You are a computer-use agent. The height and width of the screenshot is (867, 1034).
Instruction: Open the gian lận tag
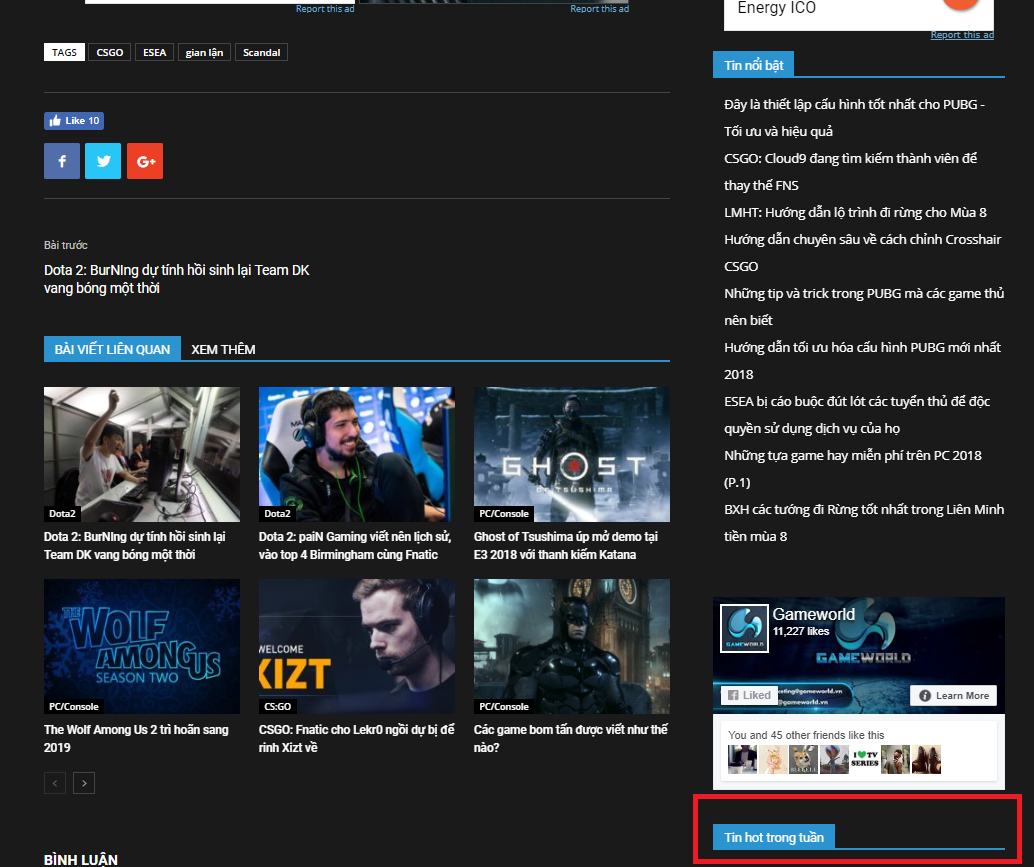click(x=204, y=52)
